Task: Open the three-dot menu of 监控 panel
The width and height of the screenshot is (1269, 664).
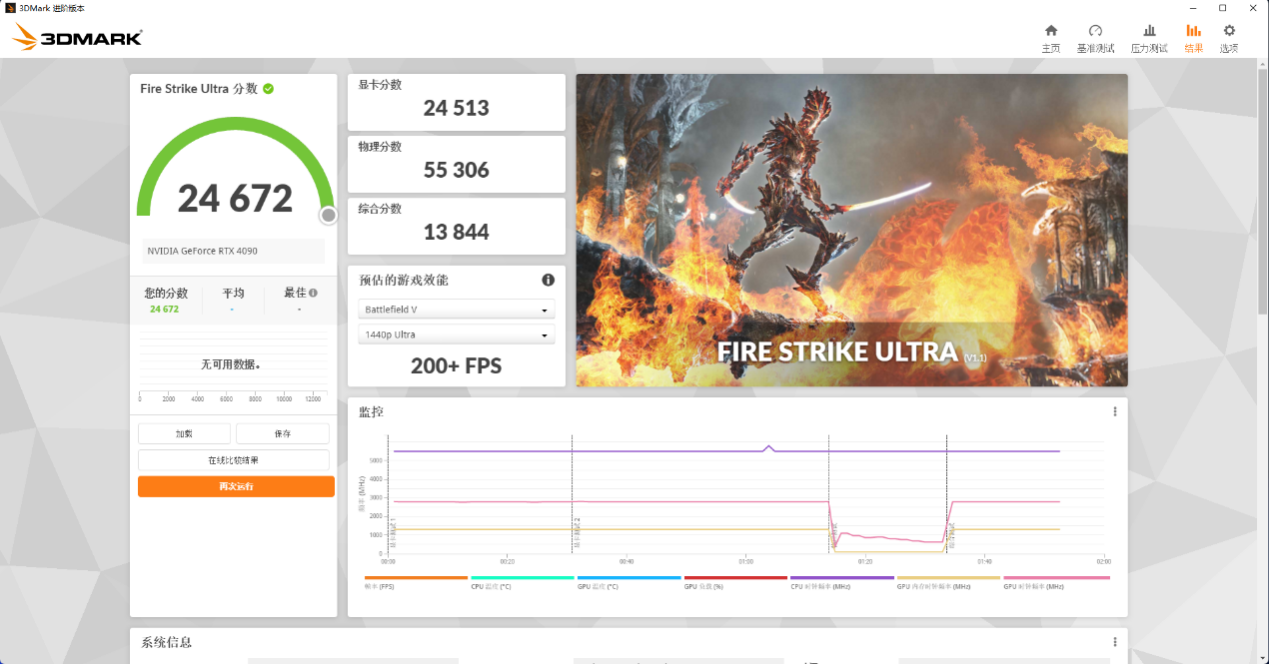Action: pos(1115,411)
